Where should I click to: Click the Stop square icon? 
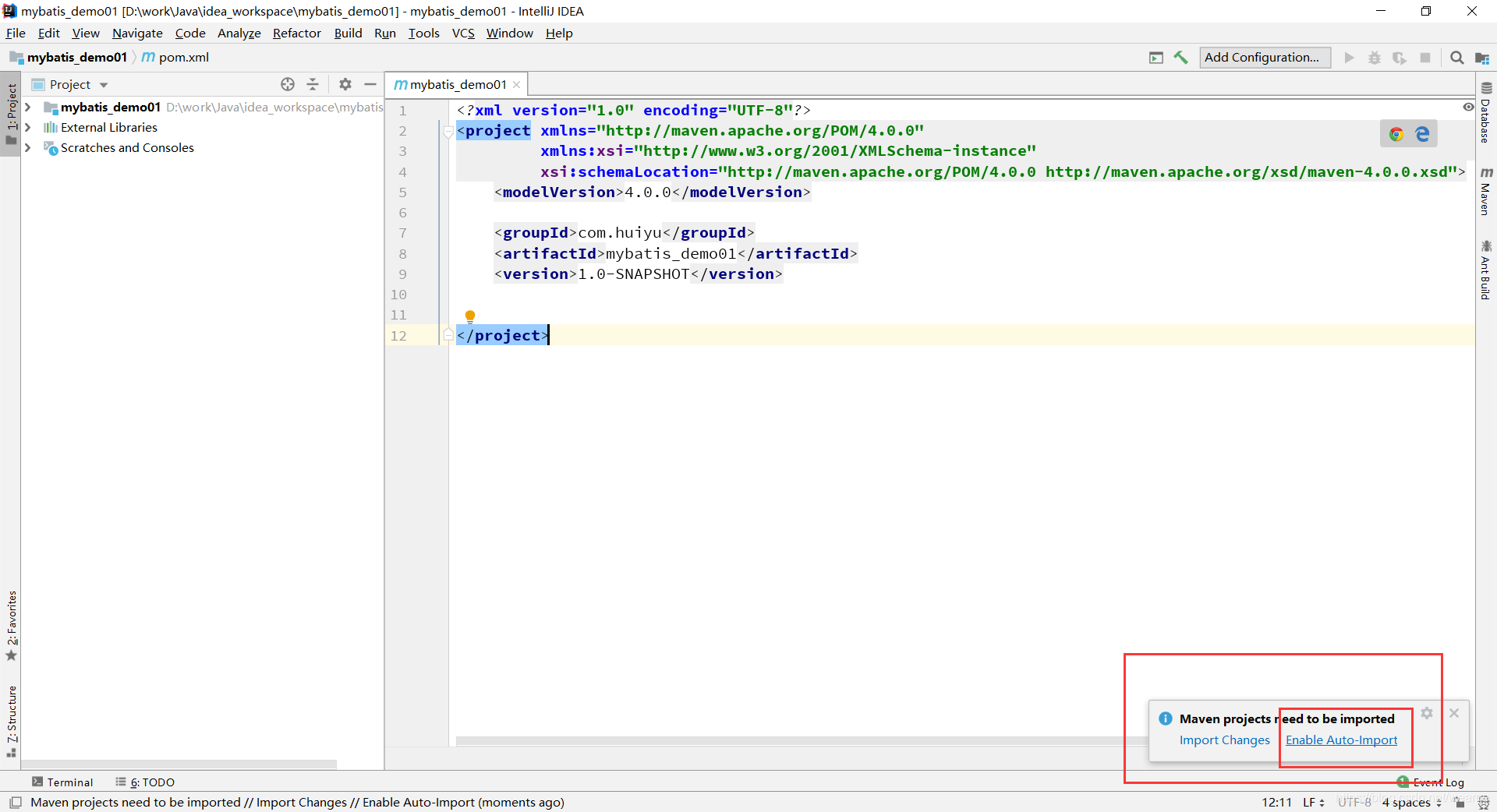click(1425, 58)
